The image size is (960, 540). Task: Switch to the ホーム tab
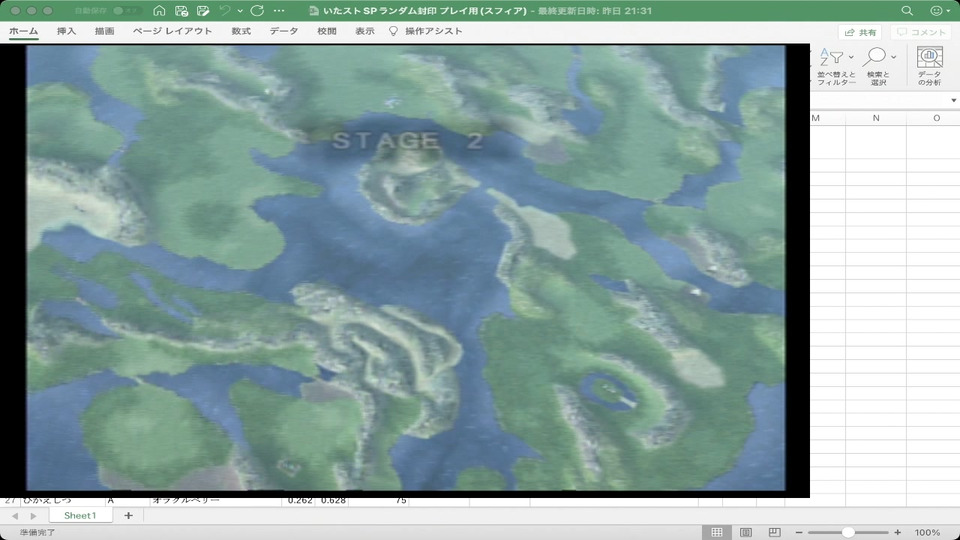pos(23,31)
